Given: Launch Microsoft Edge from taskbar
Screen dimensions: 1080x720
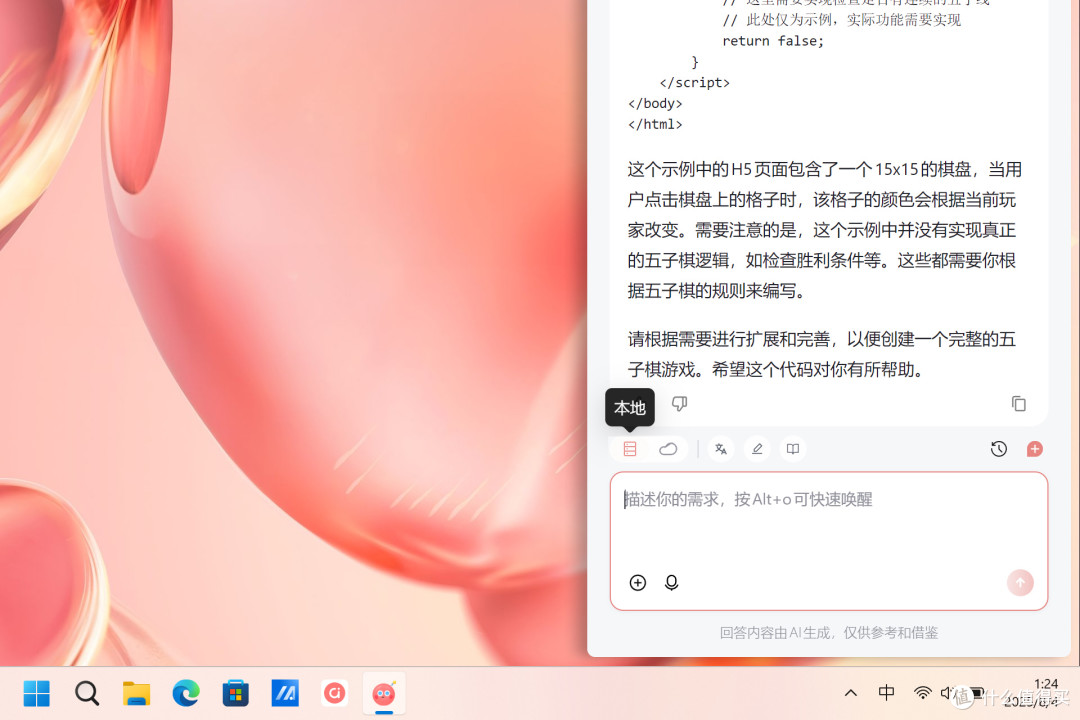Looking at the screenshot, I should 186,693.
